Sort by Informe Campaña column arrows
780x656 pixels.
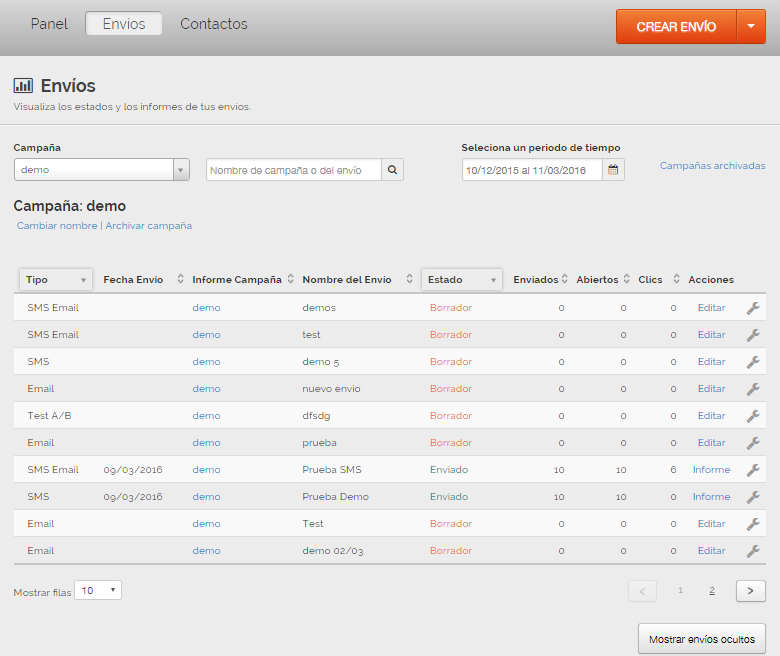[x=291, y=279]
